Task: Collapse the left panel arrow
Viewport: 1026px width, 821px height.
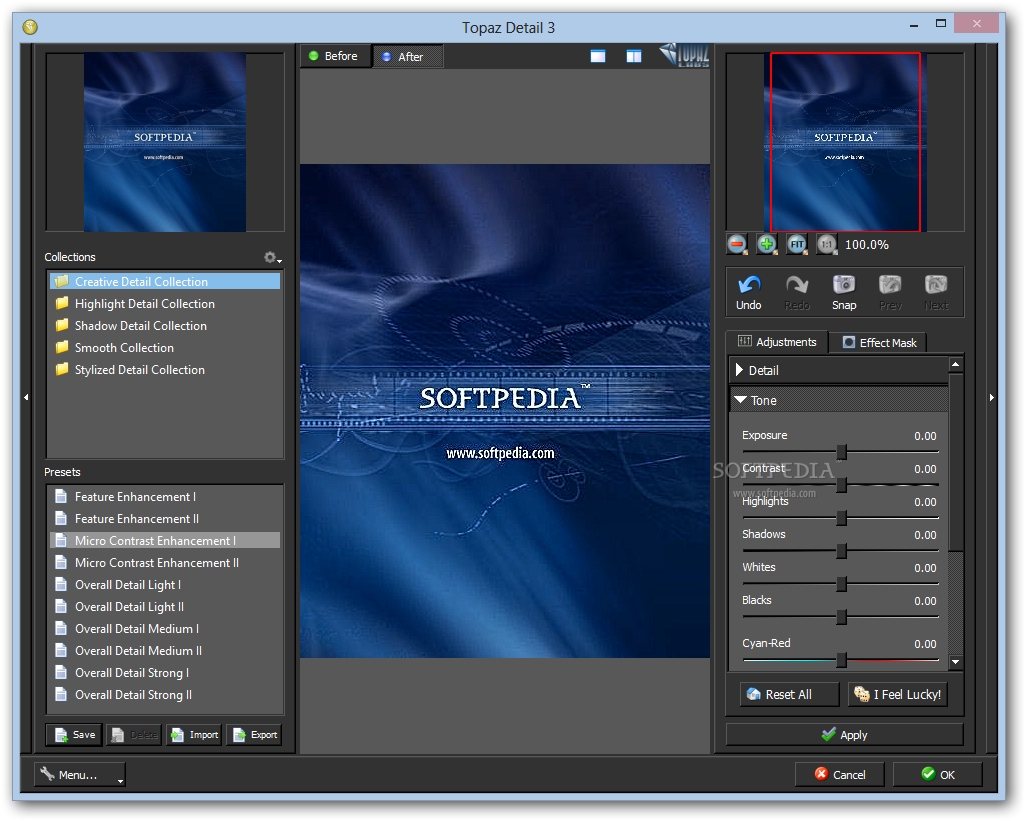Action: 26,397
